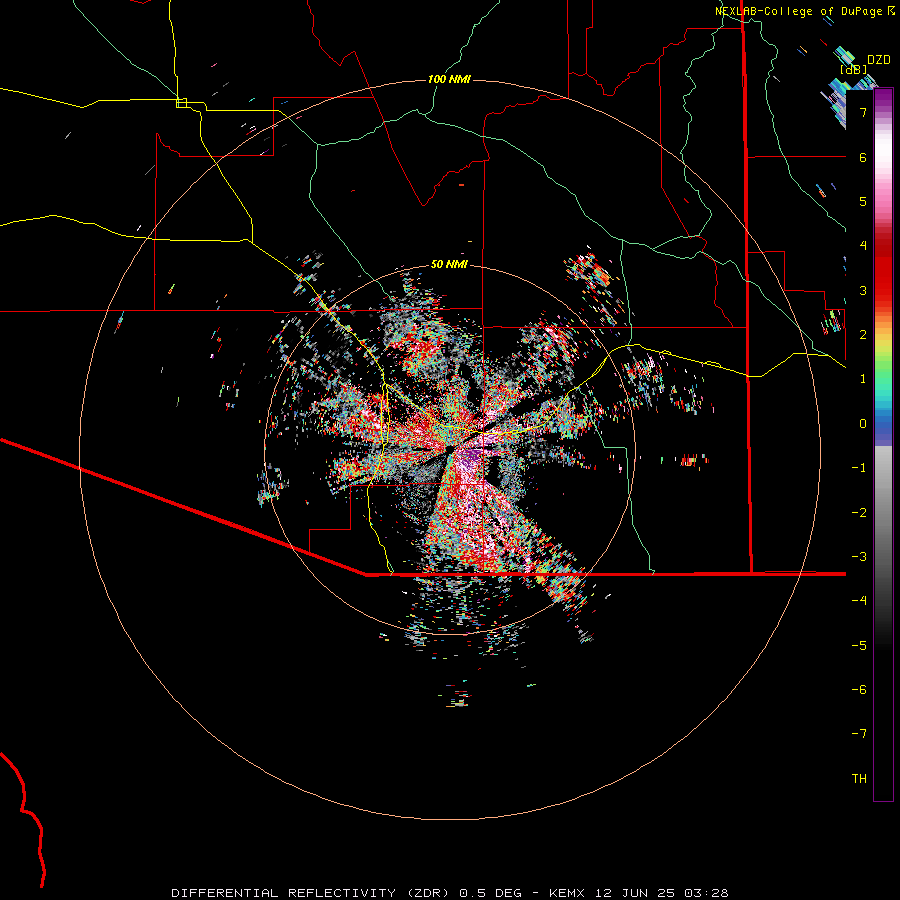This screenshot has width=900, height=900.
Task: Click the 4 value on the color scale
Action: [x=863, y=246]
